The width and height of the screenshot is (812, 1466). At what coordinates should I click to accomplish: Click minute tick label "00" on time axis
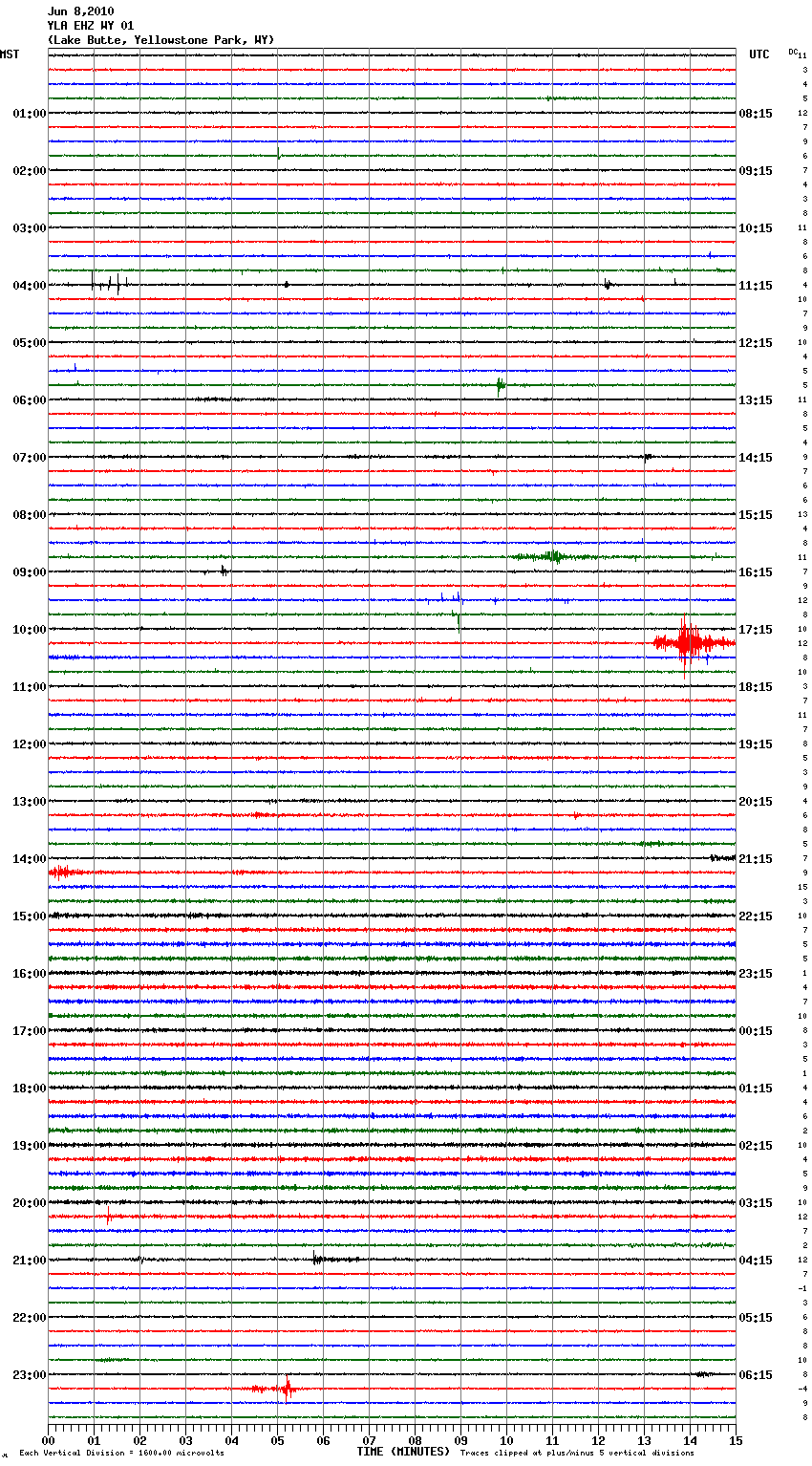[49, 1440]
